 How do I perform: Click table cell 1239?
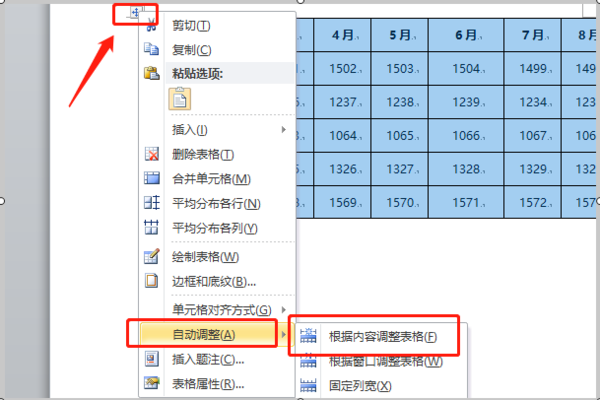click(x=466, y=102)
